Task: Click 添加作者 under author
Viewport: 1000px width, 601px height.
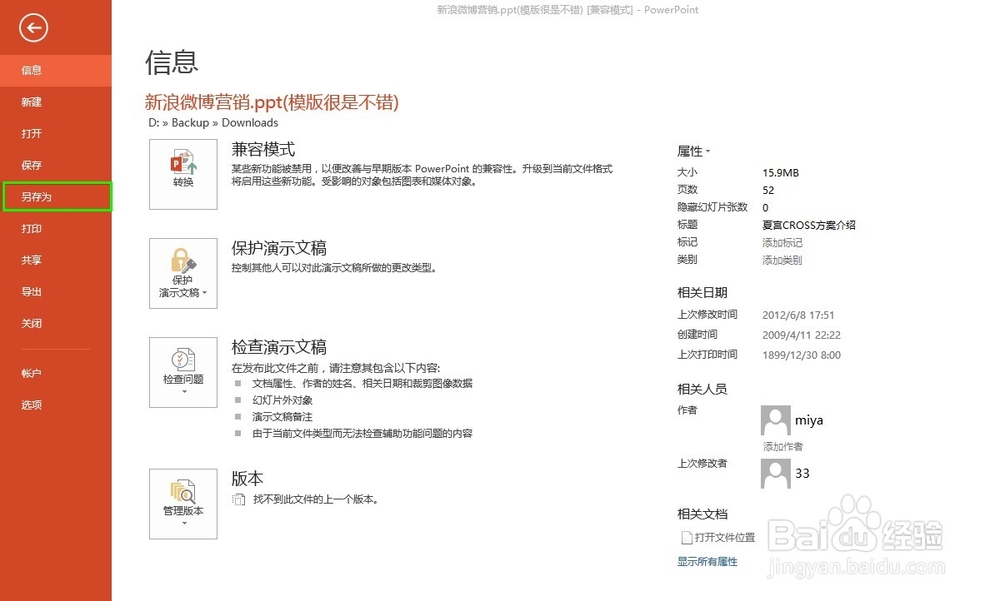Action: pyautogui.click(x=783, y=447)
